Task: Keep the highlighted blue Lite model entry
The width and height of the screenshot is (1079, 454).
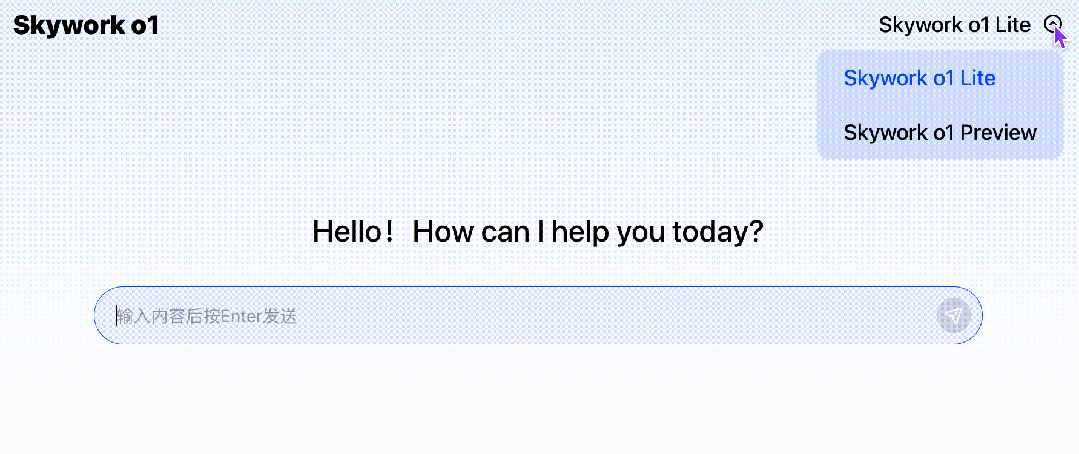Action: point(919,78)
